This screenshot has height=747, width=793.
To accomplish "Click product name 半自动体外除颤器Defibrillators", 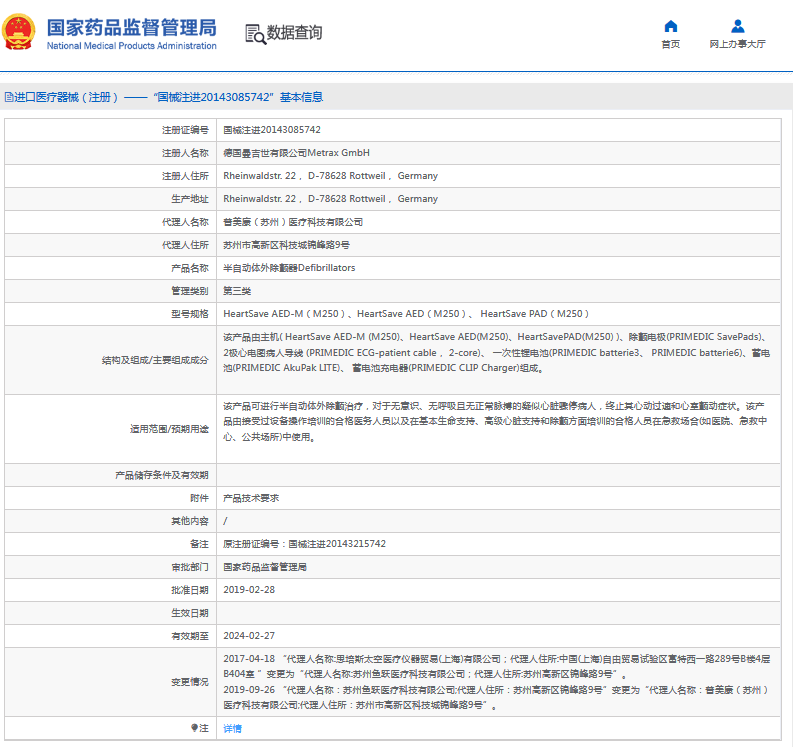I will pyautogui.click(x=289, y=268).
